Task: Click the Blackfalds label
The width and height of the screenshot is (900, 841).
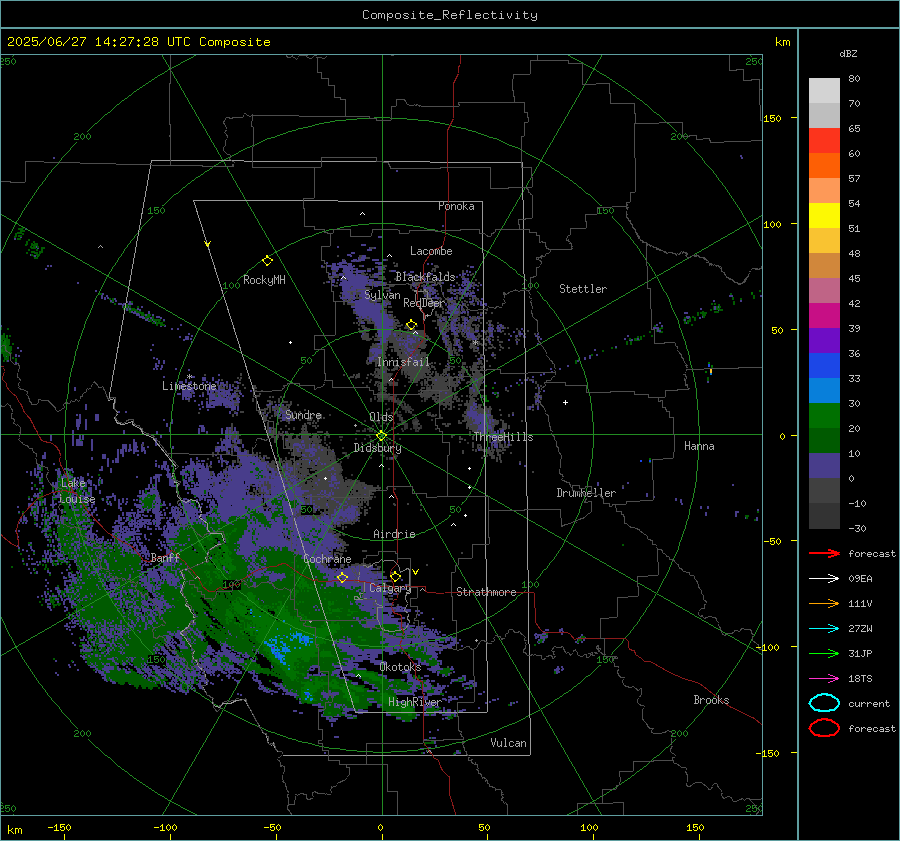Action: (425, 277)
